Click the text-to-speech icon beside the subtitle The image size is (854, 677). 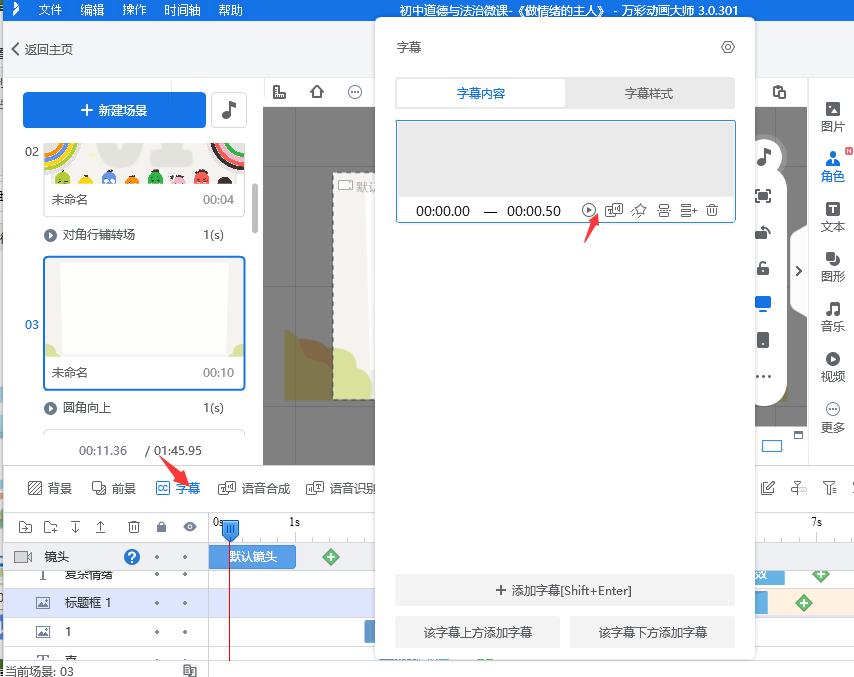[x=614, y=210]
